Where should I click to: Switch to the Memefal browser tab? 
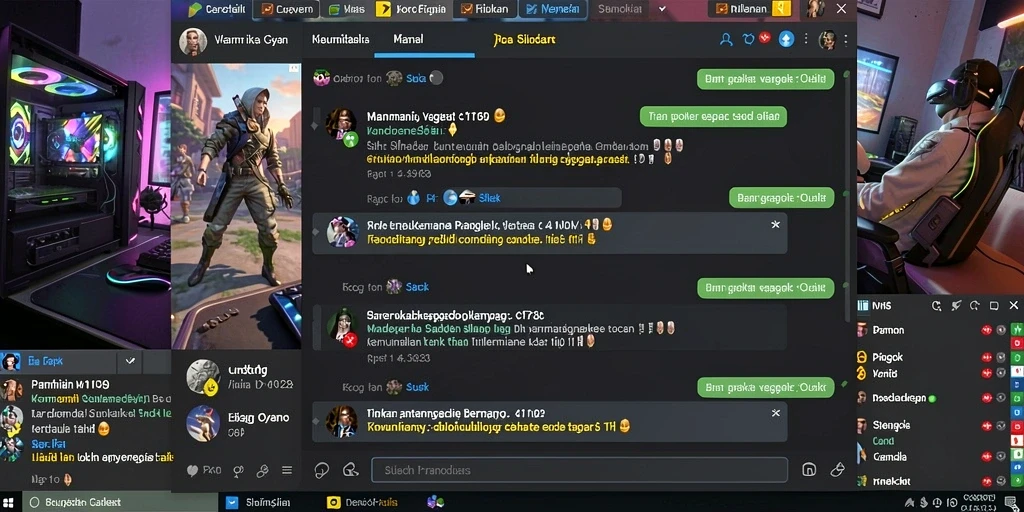coord(552,9)
